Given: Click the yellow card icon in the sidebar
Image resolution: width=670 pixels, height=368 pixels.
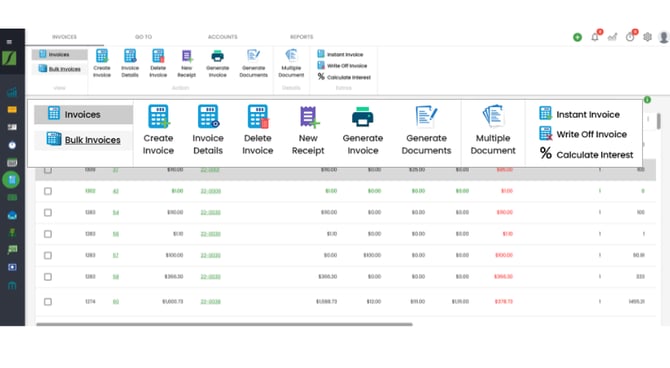Looking at the screenshot, I should [x=12, y=110].
